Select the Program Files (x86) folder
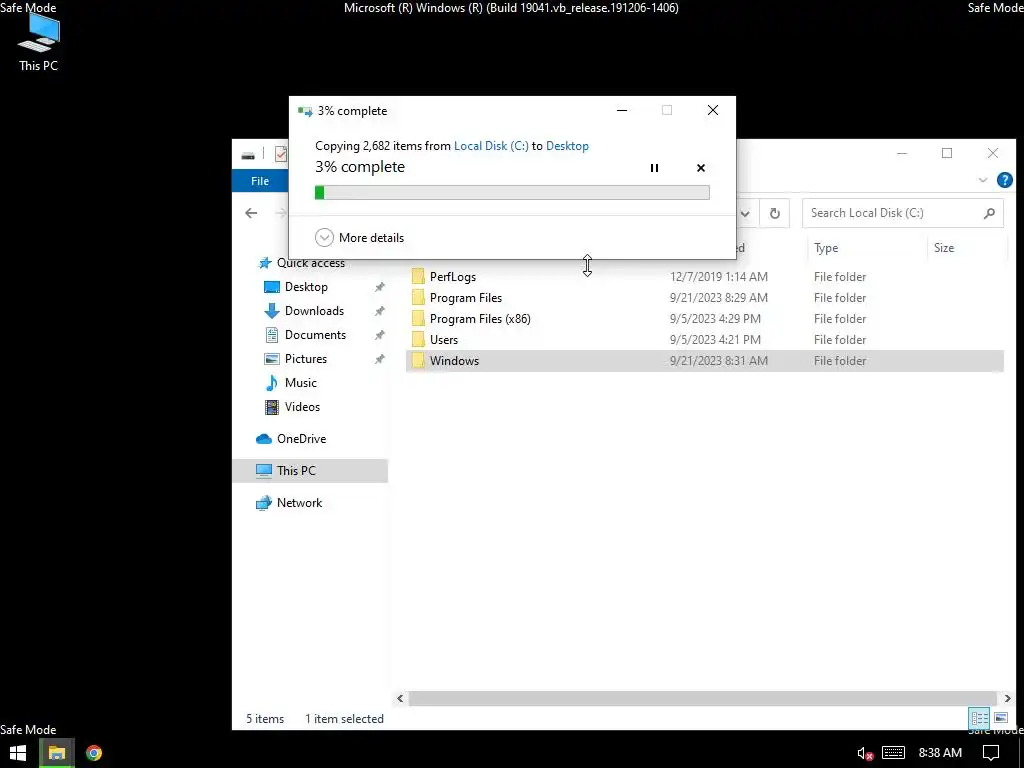This screenshot has height=768, width=1024. point(480,319)
